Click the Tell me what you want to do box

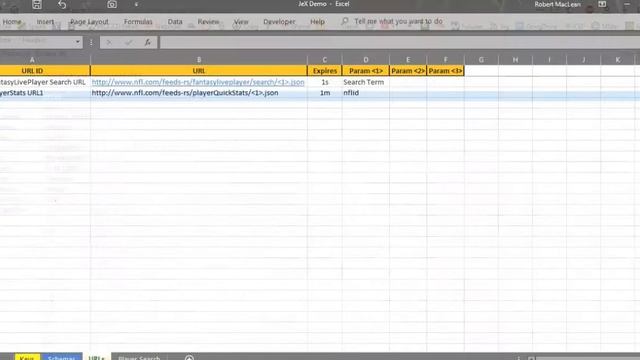[398, 21]
